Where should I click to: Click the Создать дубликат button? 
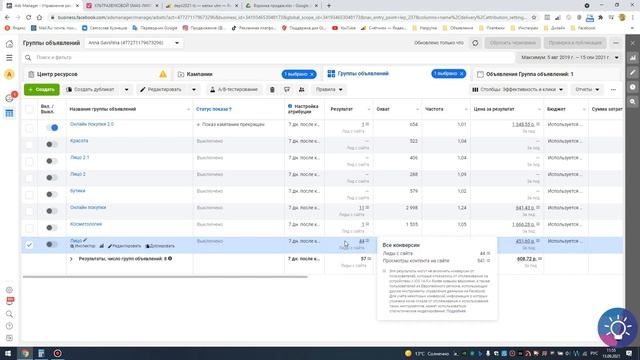[92, 89]
